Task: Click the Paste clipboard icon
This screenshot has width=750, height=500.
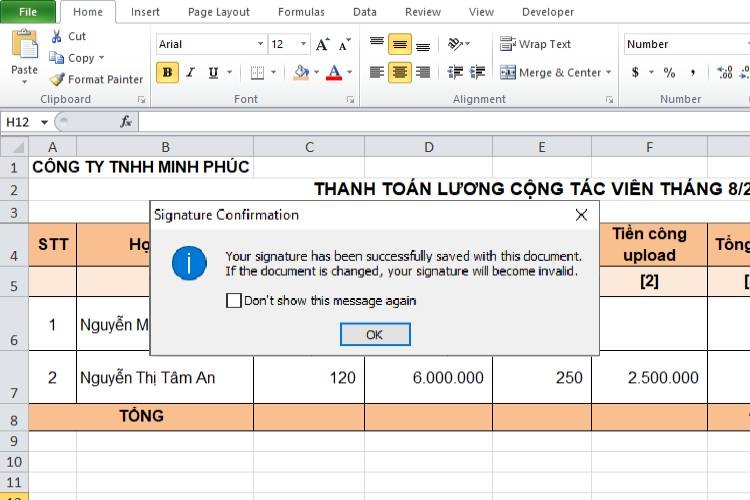Action: point(24,45)
